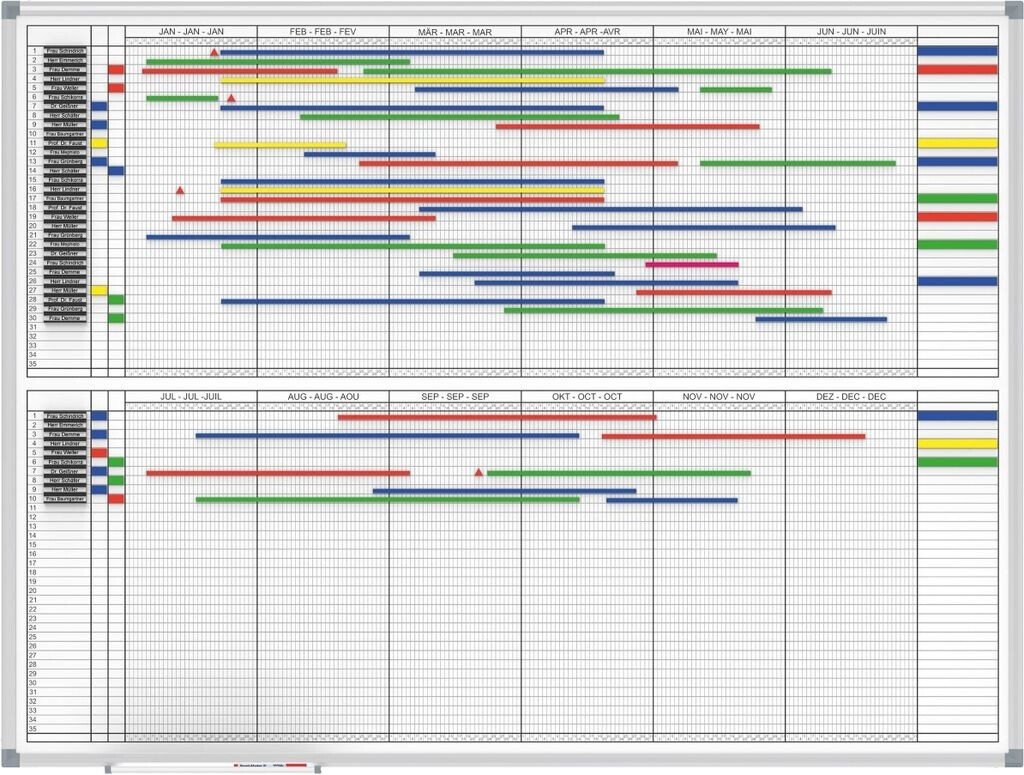Open the JAN - JAN - JAN month column header

[x=191, y=32]
